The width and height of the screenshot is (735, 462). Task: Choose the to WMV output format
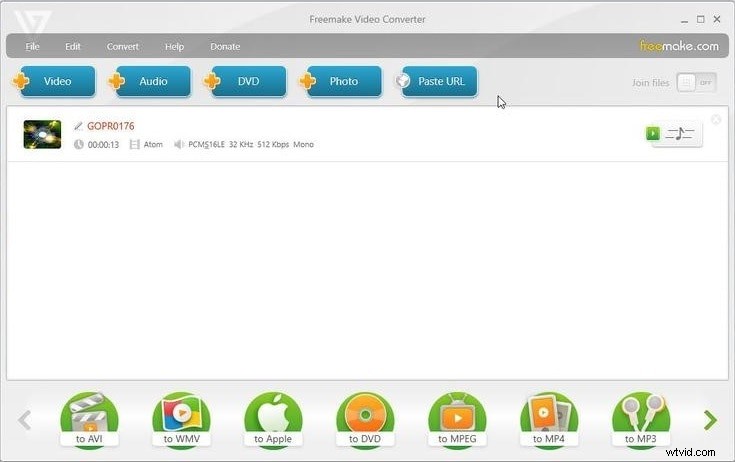[181, 420]
